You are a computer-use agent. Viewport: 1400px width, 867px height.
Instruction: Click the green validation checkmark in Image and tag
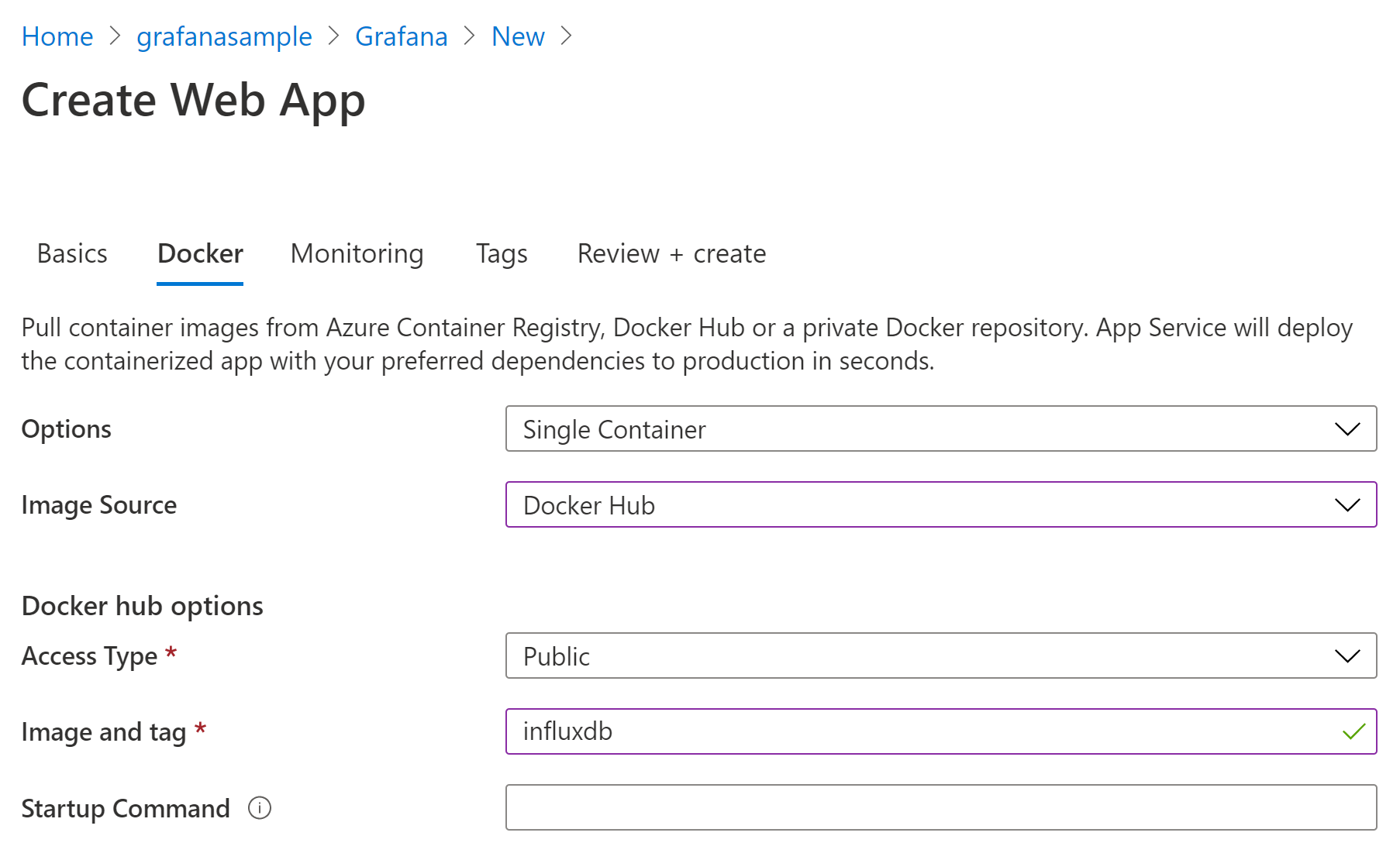(x=1353, y=731)
